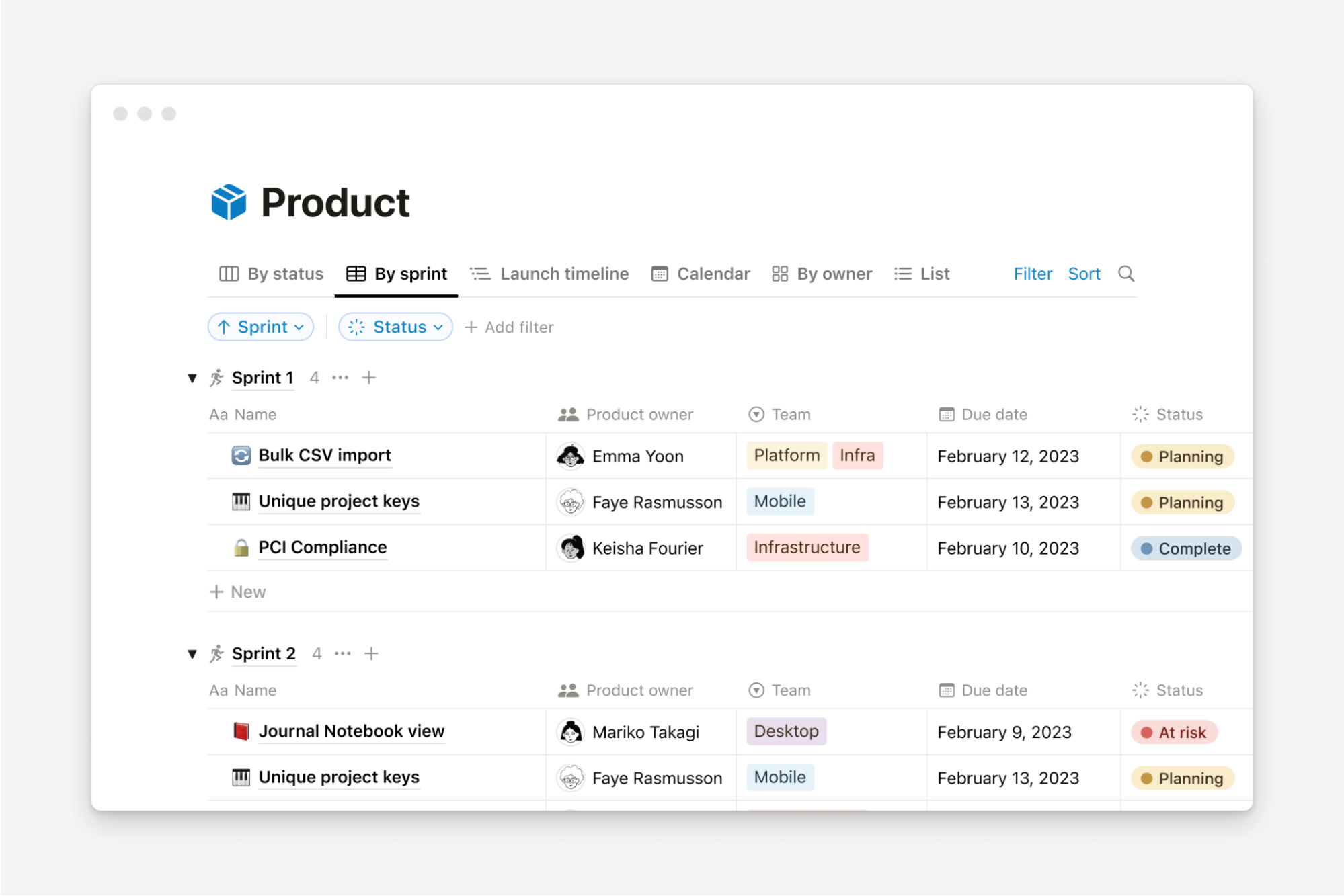Click Emma Yoon's avatar

(570, 456)
